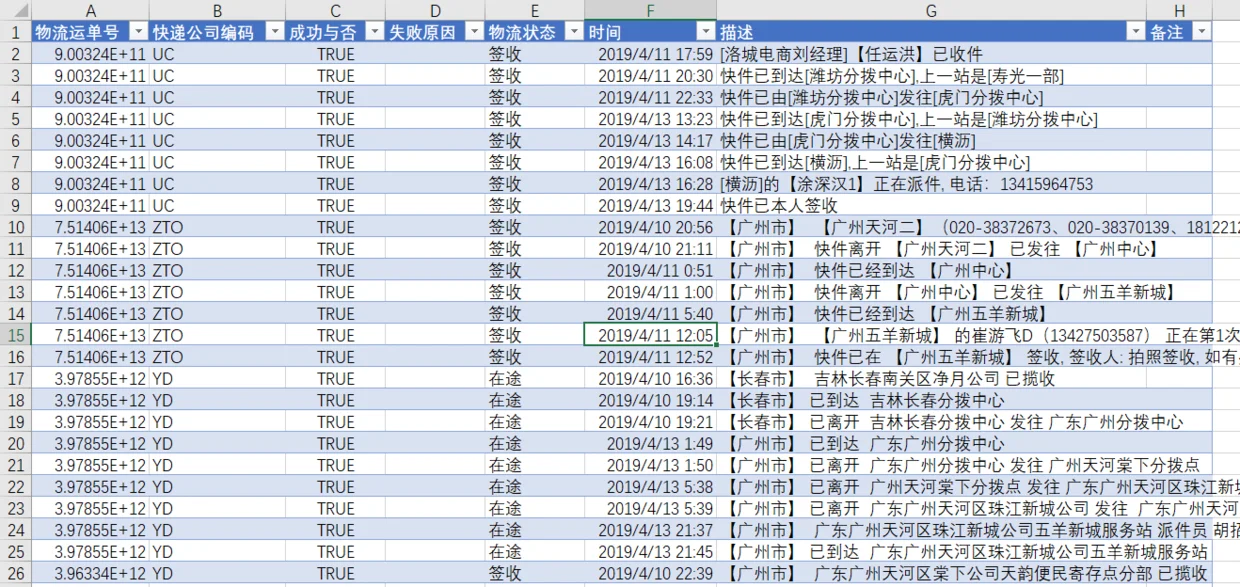The height and width of the screenshot is (587, 1240).
Task: Click ZTO carrier code cell in row 10
Action: coord(217,227)
